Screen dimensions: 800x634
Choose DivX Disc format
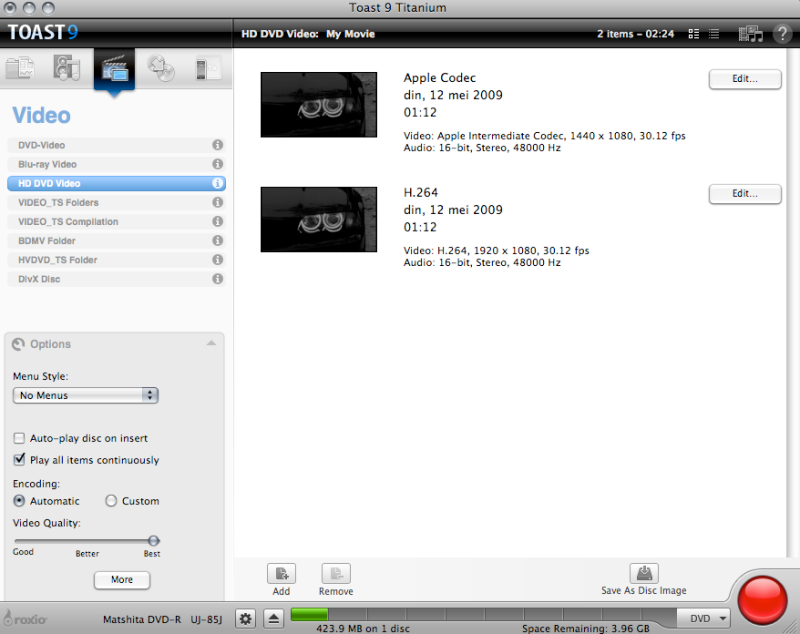116,278
